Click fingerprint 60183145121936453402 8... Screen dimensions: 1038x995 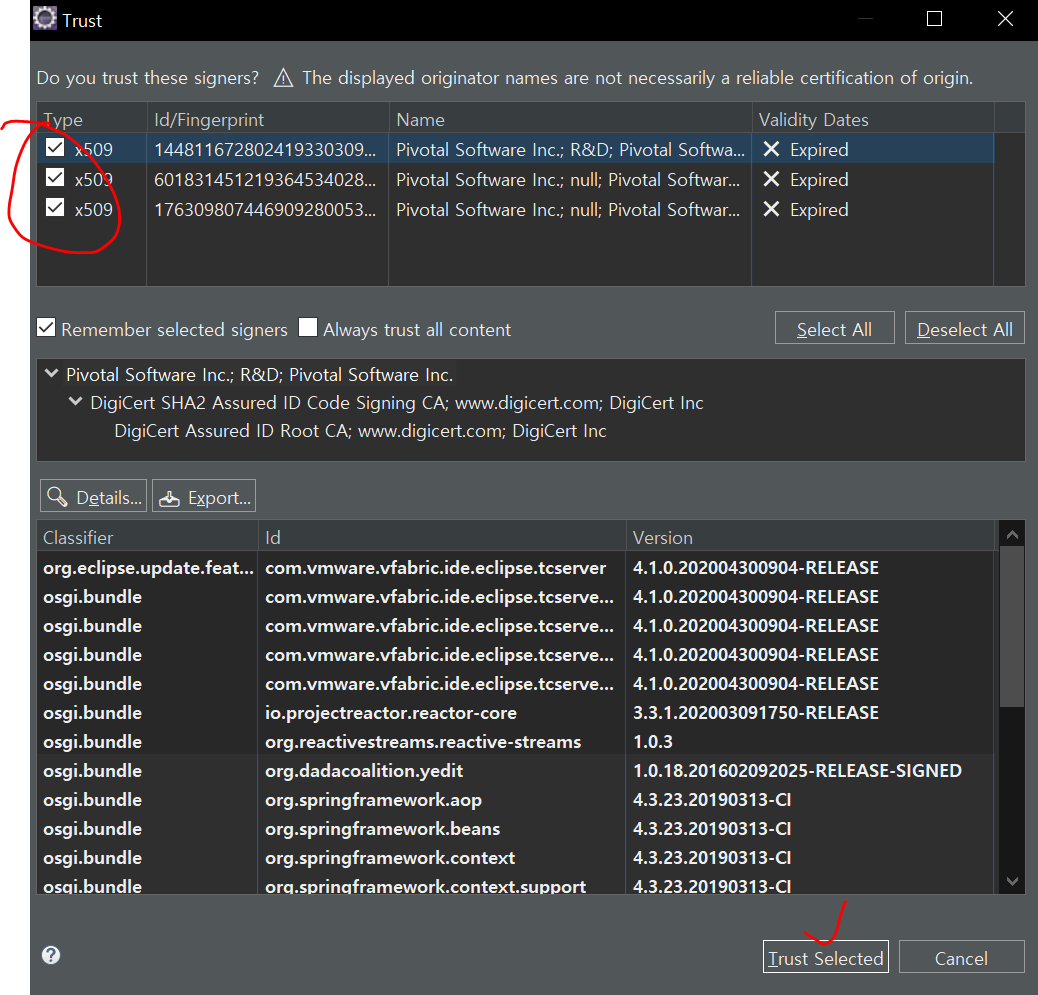pyautogui.click(x=265, y=179)
